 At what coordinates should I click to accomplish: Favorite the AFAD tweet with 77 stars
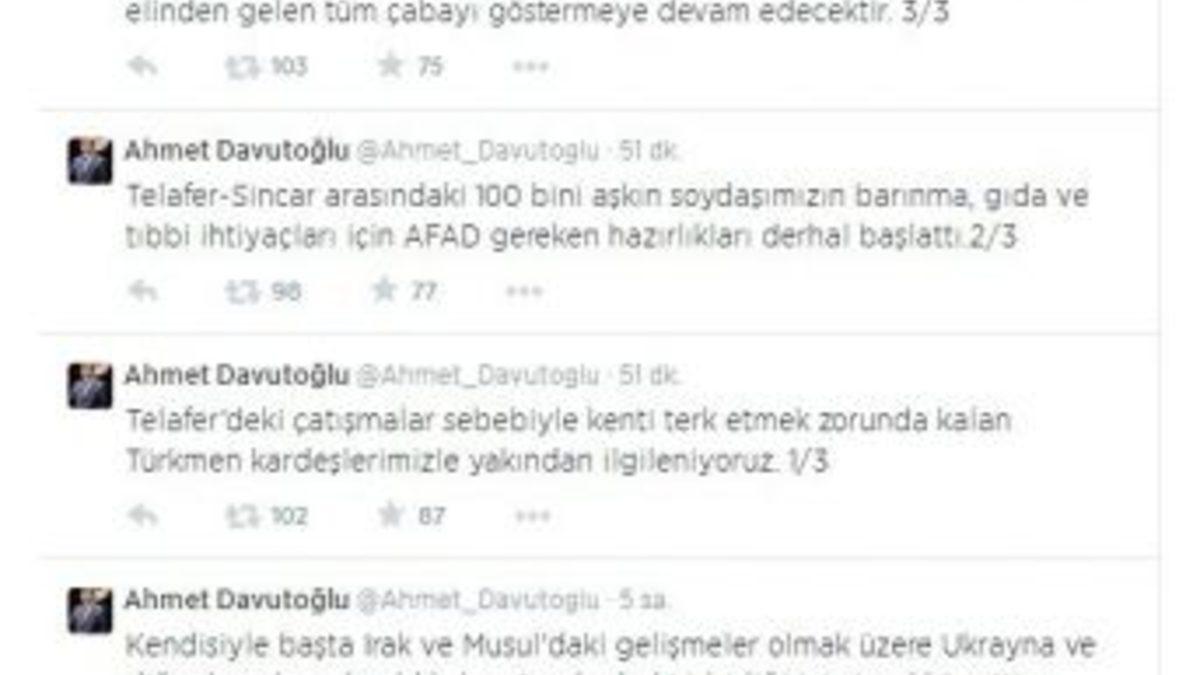click(385, 291)
